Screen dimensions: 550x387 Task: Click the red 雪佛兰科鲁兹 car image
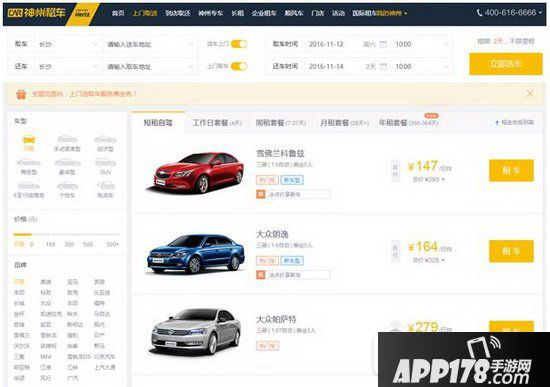(x=196, y=172)
